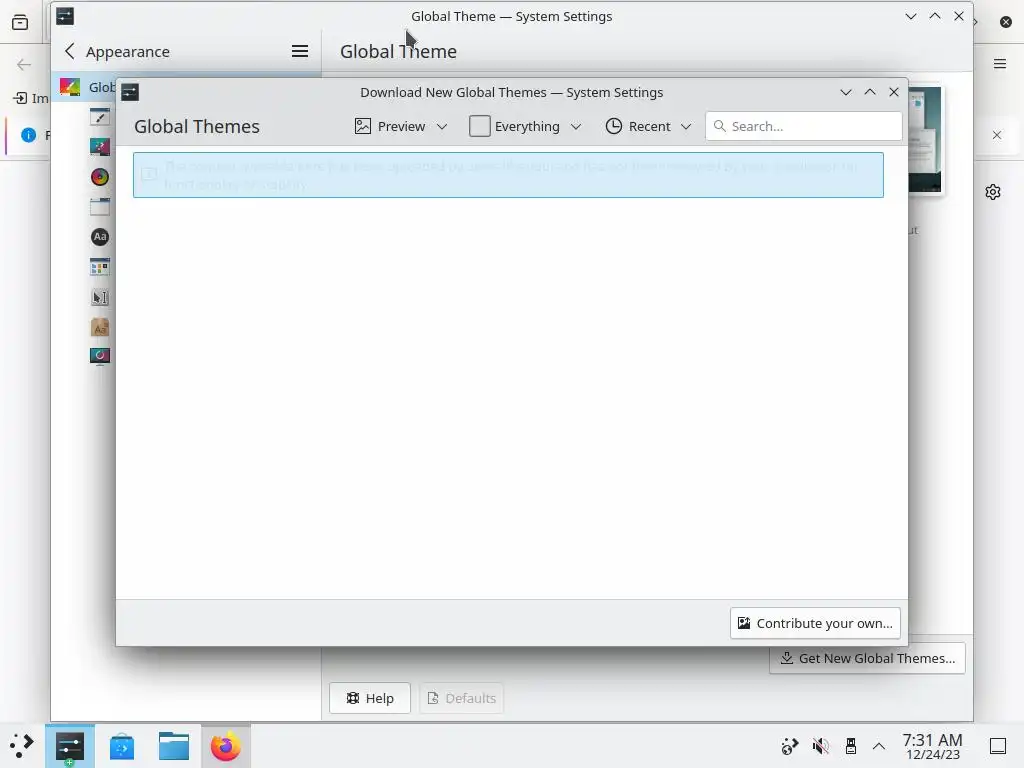Open the Icons settings sidebar icon
This screenshot has height=768, width=1024.
click(100, 267)
